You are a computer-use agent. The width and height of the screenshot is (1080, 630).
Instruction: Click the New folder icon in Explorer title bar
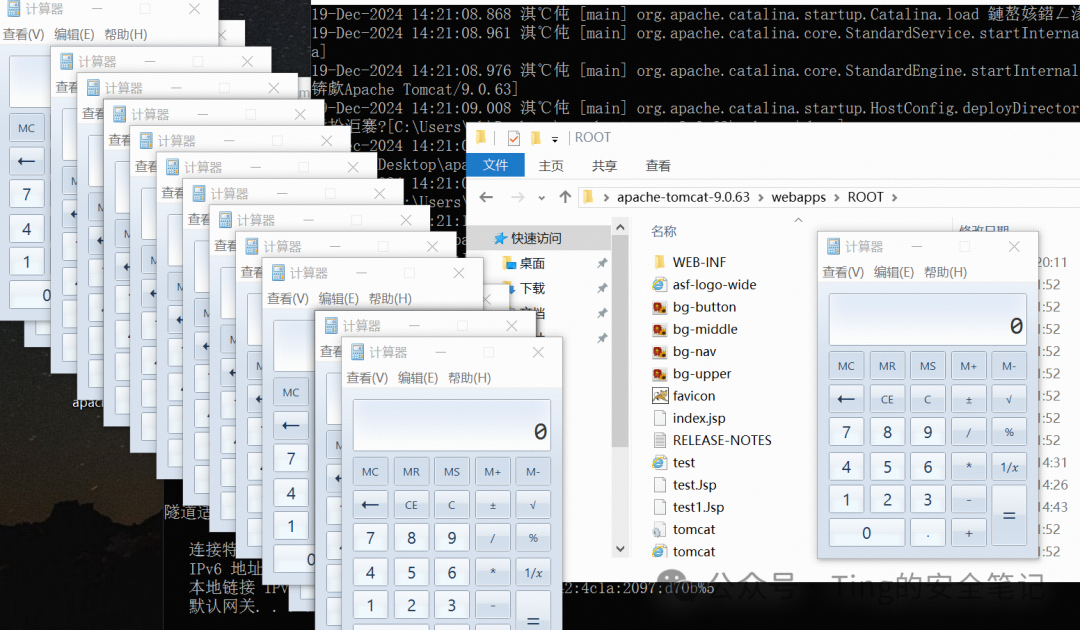[x=535, y=138]
